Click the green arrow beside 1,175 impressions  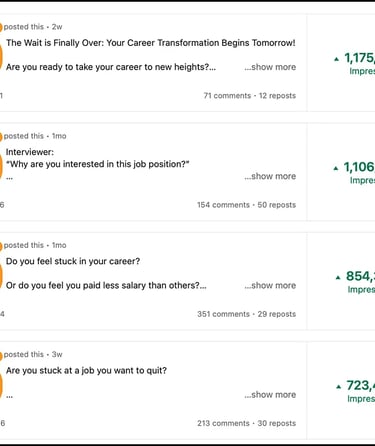coord(336,59)
